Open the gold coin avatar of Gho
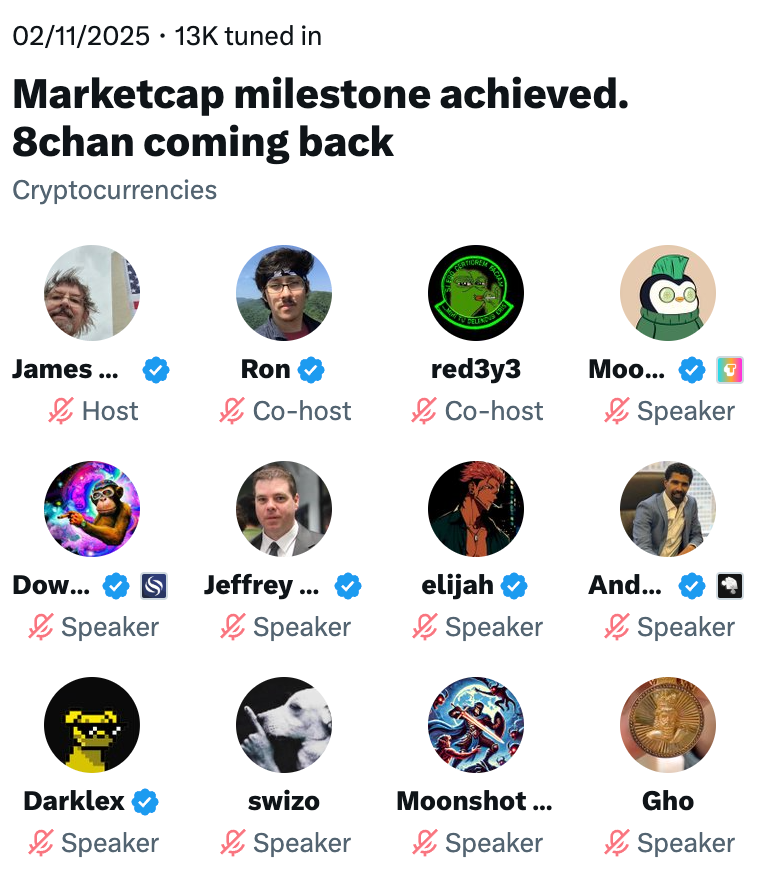Image resolution: width=764 pixels, height=872 pixels. 668,725
